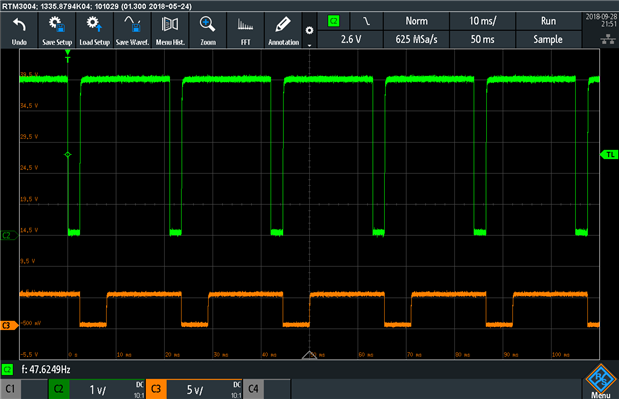Tap the Undo icon

pos(19,30)
